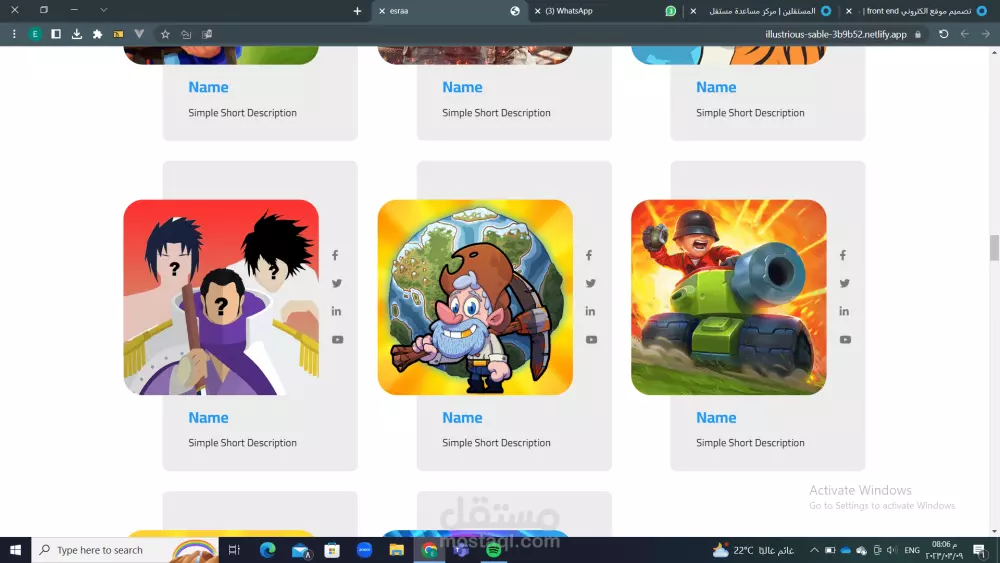Open LinkedIn link on tank soldier card
Image resolution: width=1000 pixels, height=563 pixels.
tap(844, 311)
